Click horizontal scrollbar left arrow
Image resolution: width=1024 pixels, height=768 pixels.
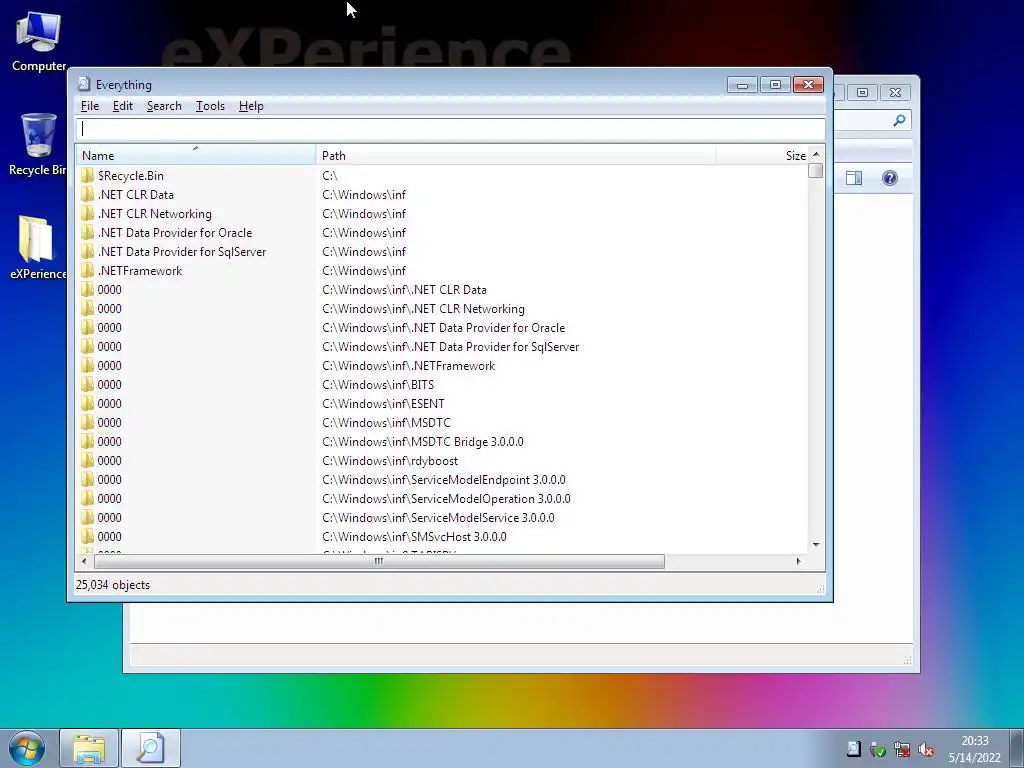[x=84, y=561]
